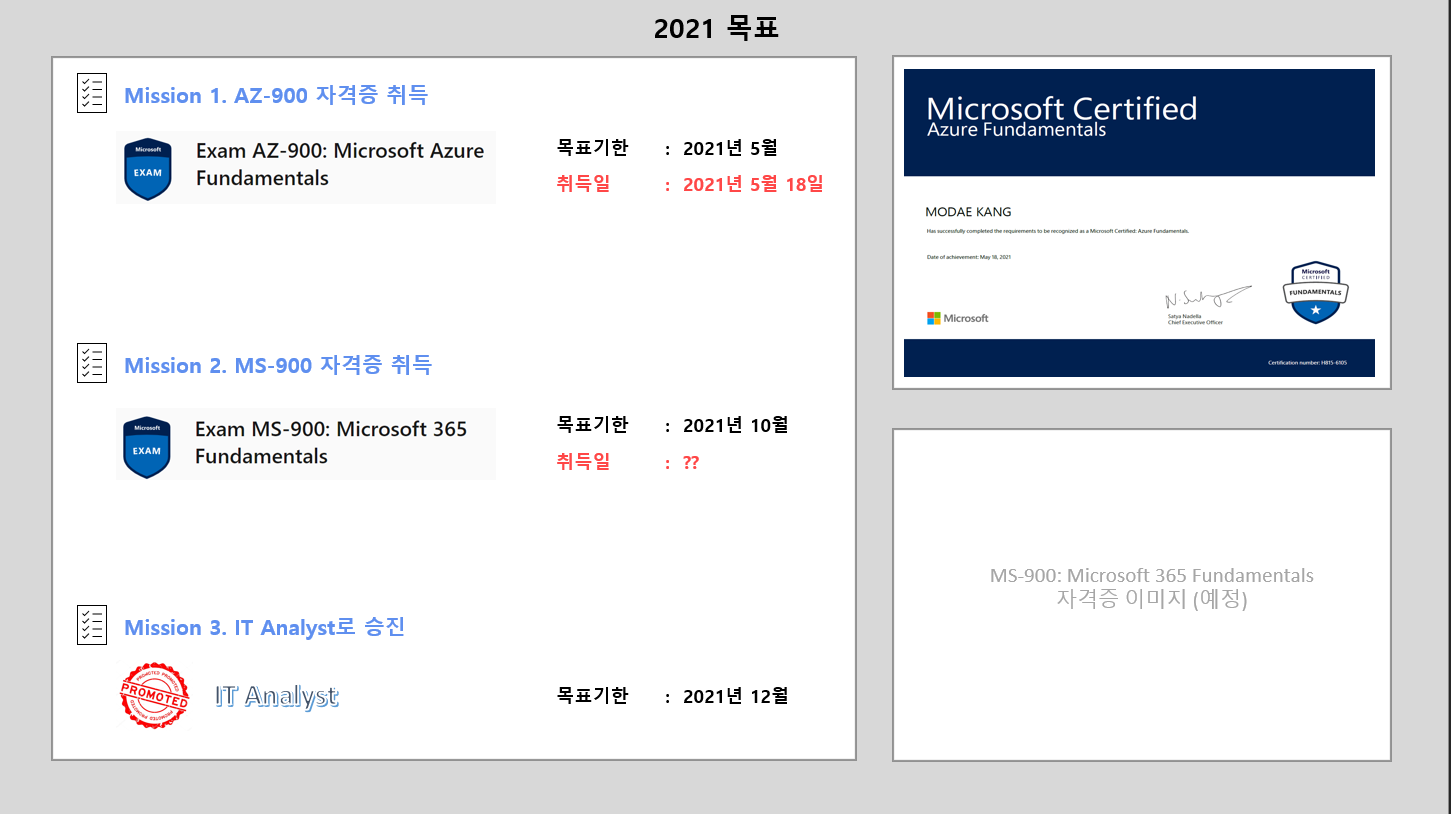This screenshot has width=1451, height=814.
Task: Select the '2021 목표' title
Action: coord(716,28)
